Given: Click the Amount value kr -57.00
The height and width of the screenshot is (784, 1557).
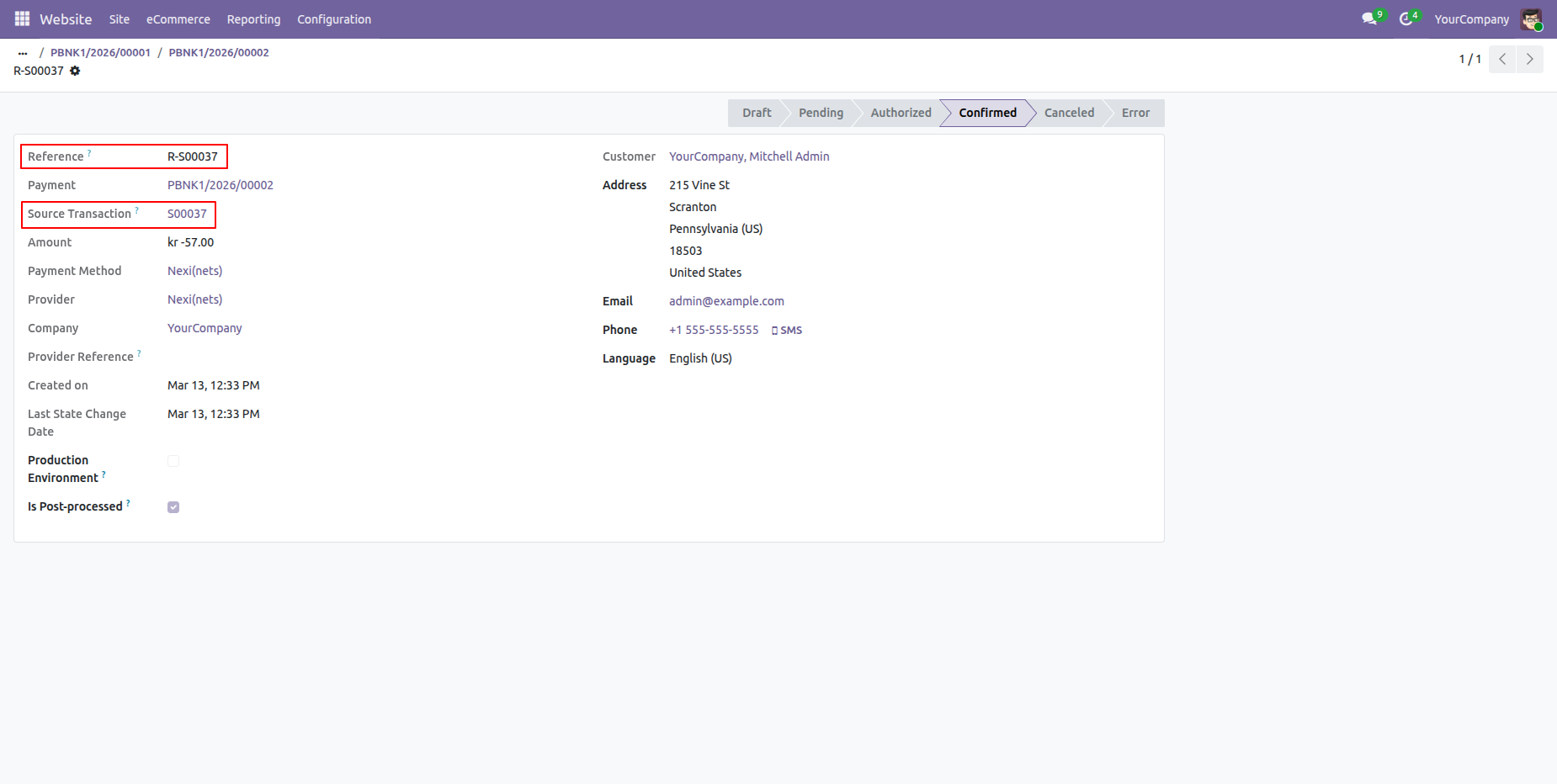Looking at the screenshot, I should [191, 242].
